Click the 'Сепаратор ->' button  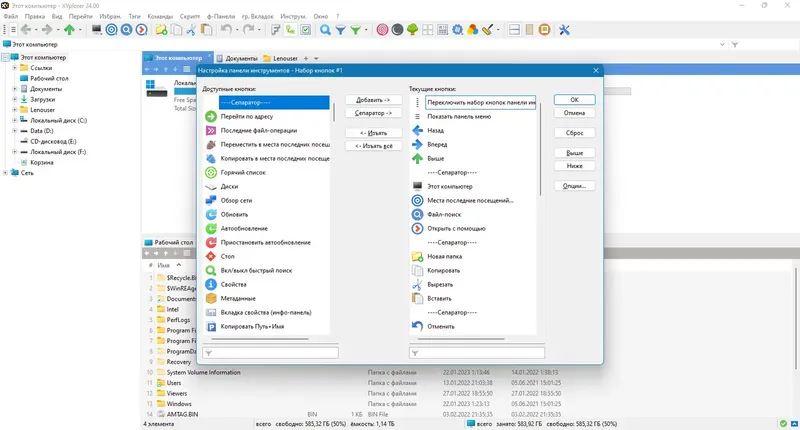373,113
